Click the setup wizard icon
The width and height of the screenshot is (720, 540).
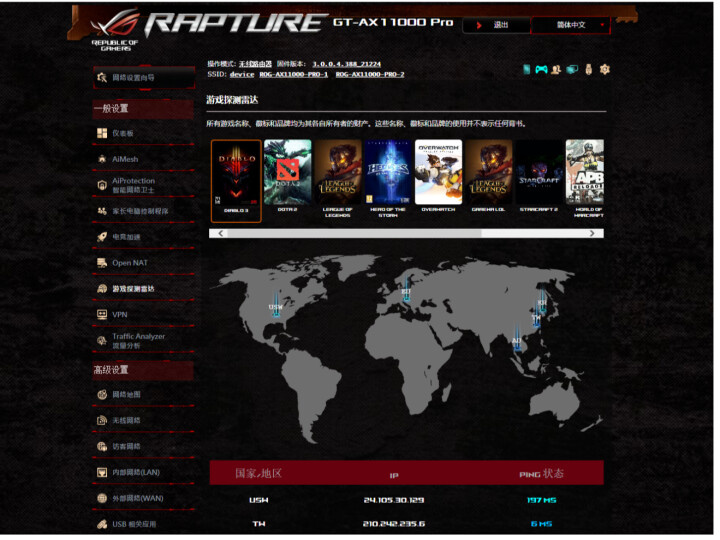click(x=102, y=78)
